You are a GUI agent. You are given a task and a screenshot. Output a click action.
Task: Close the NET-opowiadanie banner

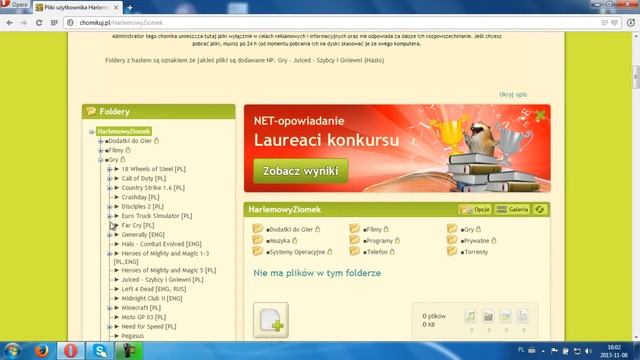tap(540, 115)
